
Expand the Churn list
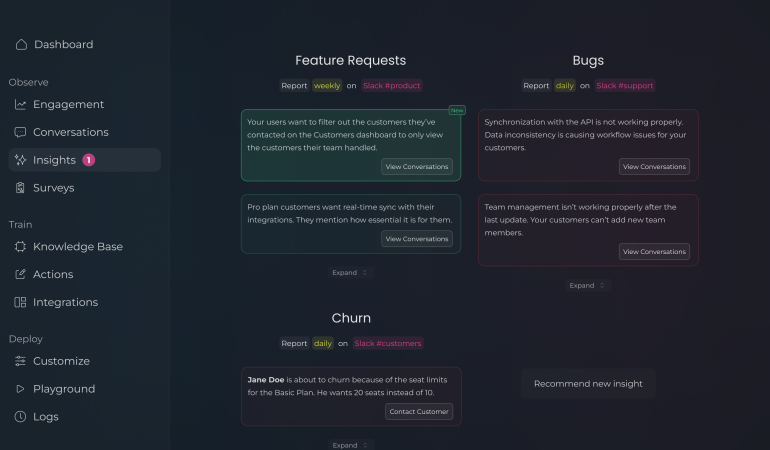pyautogui.click(x=350, y=445)
